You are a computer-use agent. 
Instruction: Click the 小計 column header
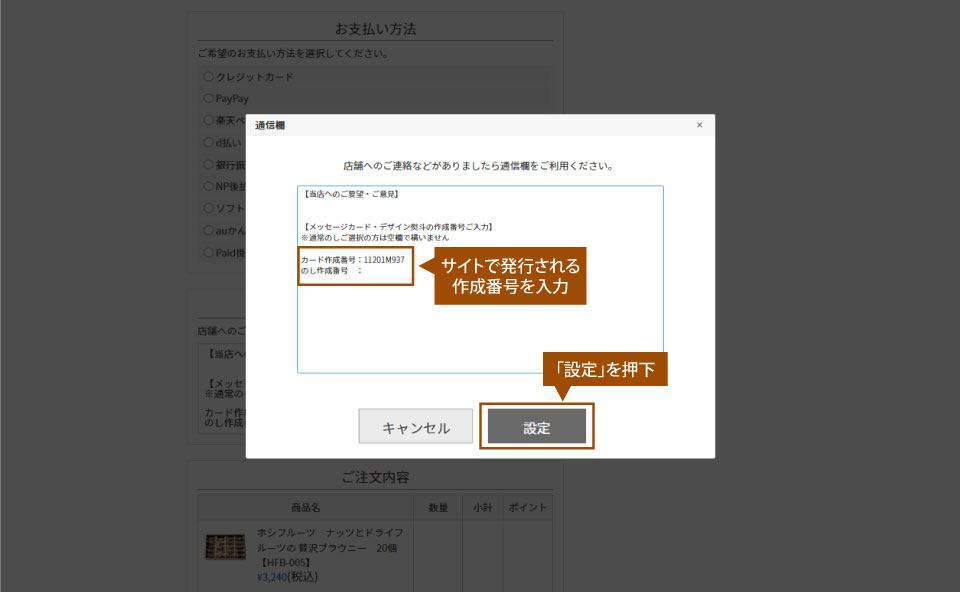[x=482, y=507]
